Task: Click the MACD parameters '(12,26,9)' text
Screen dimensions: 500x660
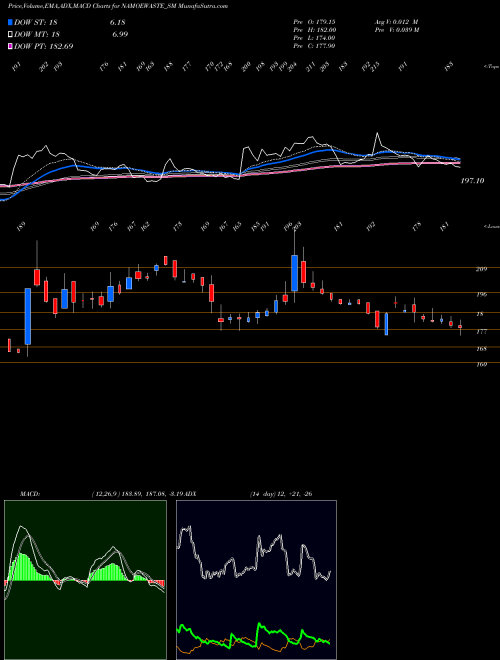Action: click(105, 494)
